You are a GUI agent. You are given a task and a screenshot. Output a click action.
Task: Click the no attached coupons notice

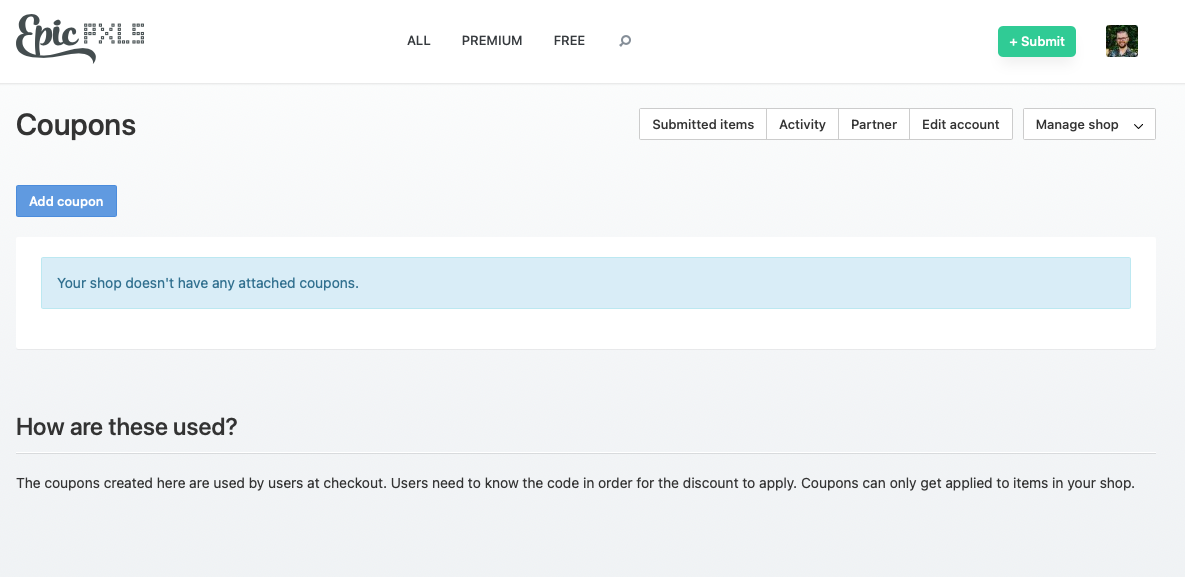[585, 283]
